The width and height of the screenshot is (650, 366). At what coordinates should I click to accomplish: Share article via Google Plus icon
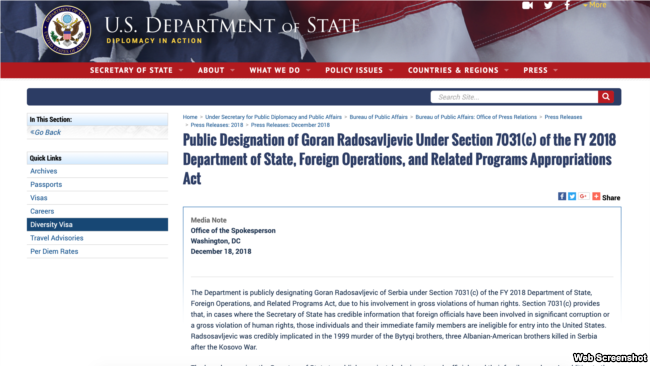click(x=584, y=196)
